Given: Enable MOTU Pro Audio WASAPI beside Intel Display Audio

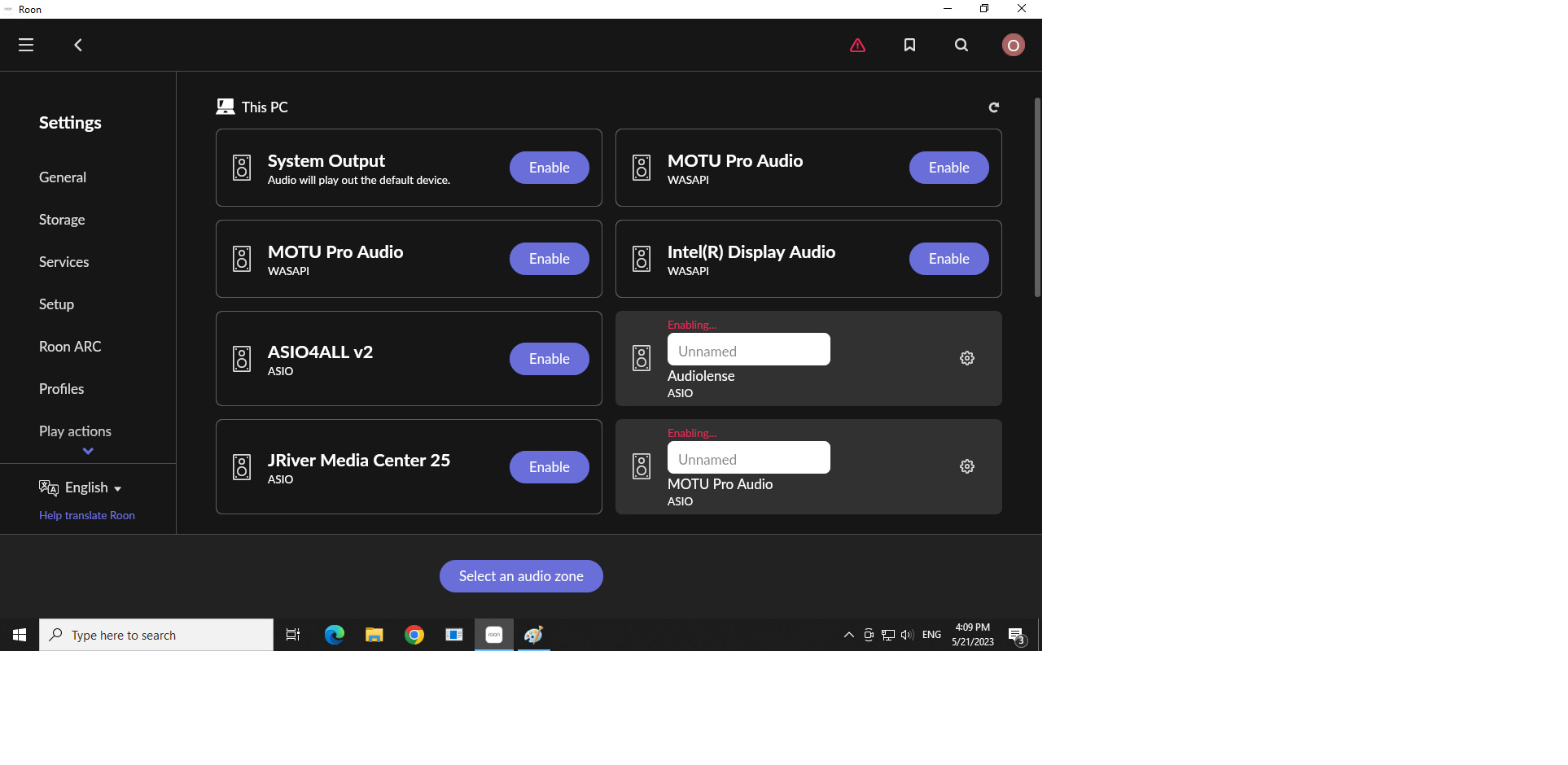Looking at the screenshot, I should click(x=550, y=259).
